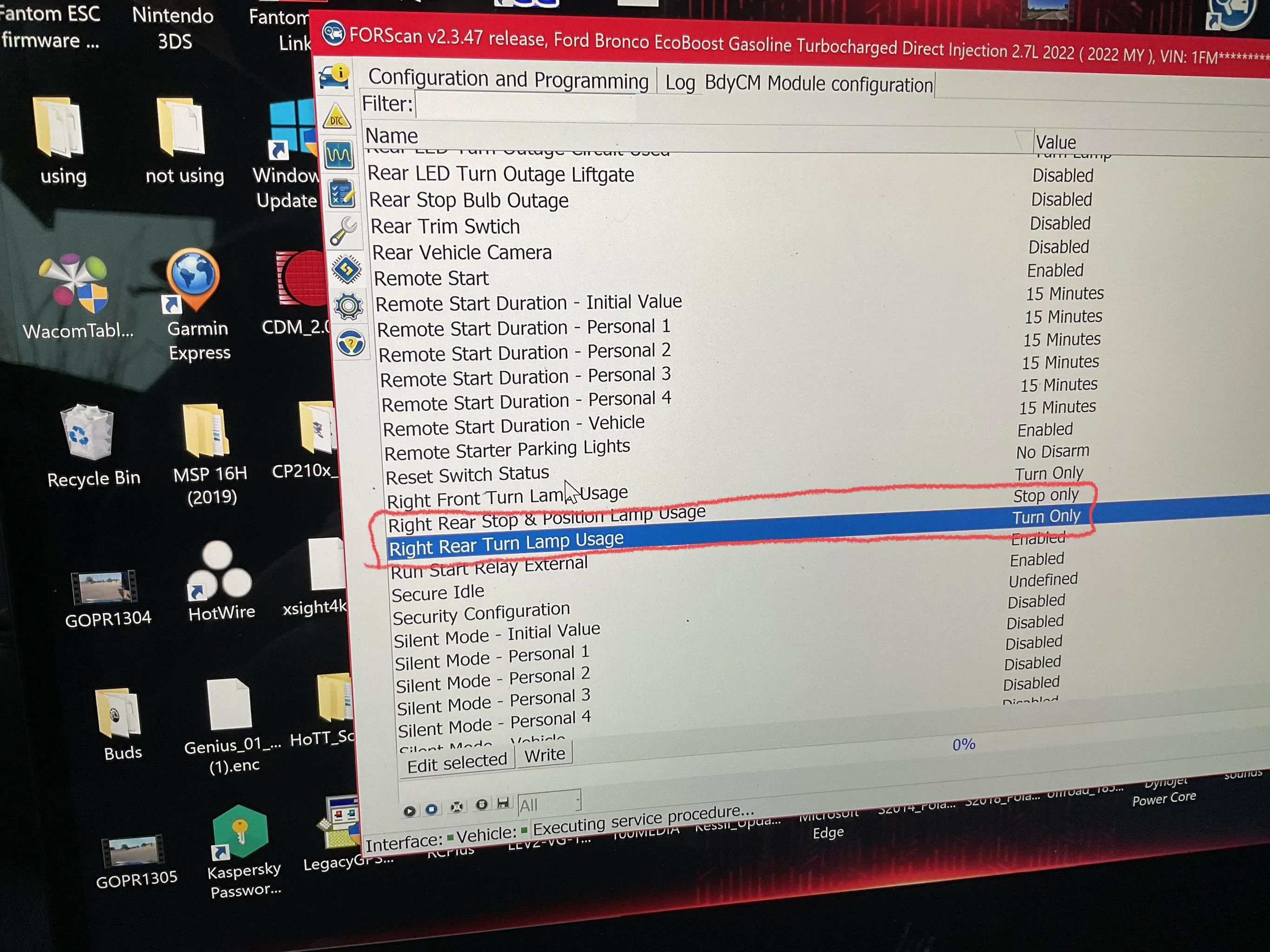The image size is (1270, 952).
Task: Click the FORScan logo in the title bar
Action: tap(333, 33)
